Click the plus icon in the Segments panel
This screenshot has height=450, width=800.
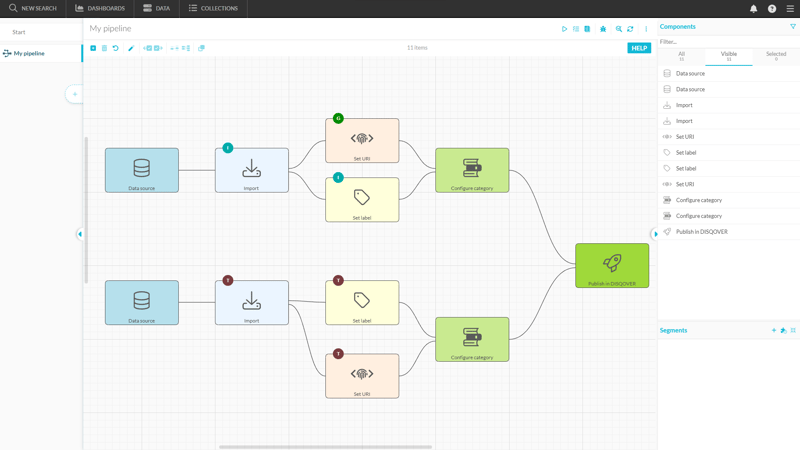click(774, 331)
